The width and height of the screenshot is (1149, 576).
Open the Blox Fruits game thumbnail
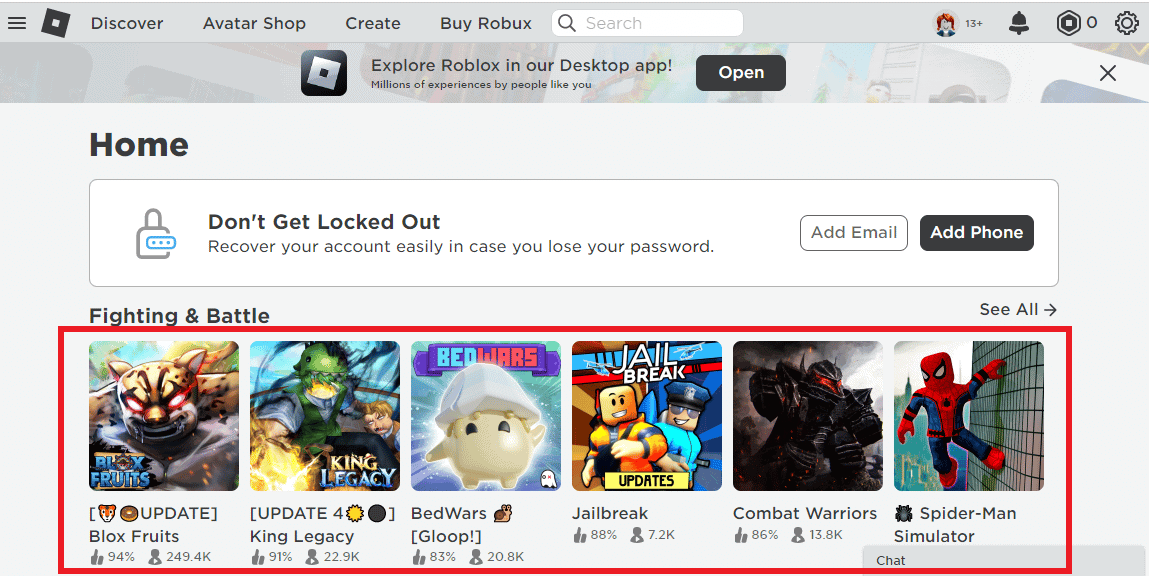coord(163,416)
